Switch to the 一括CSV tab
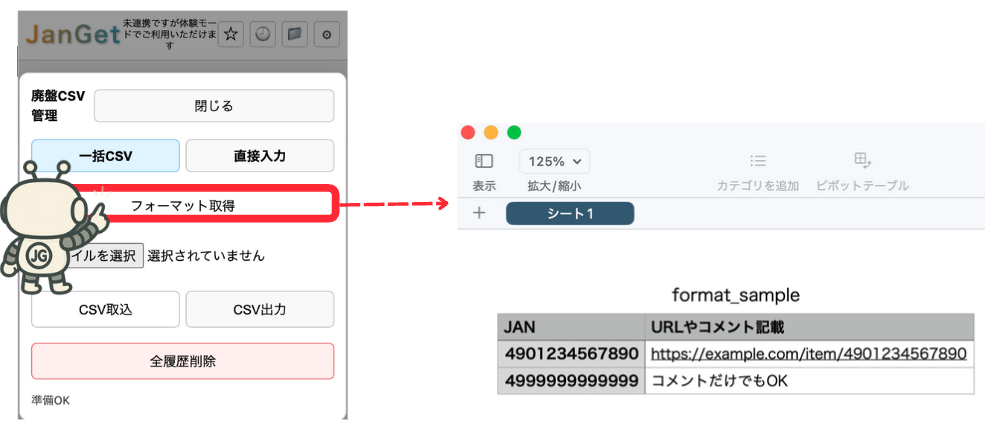This screenshot has width=985, height=424. pyautogui.click(x=106, y=156)
